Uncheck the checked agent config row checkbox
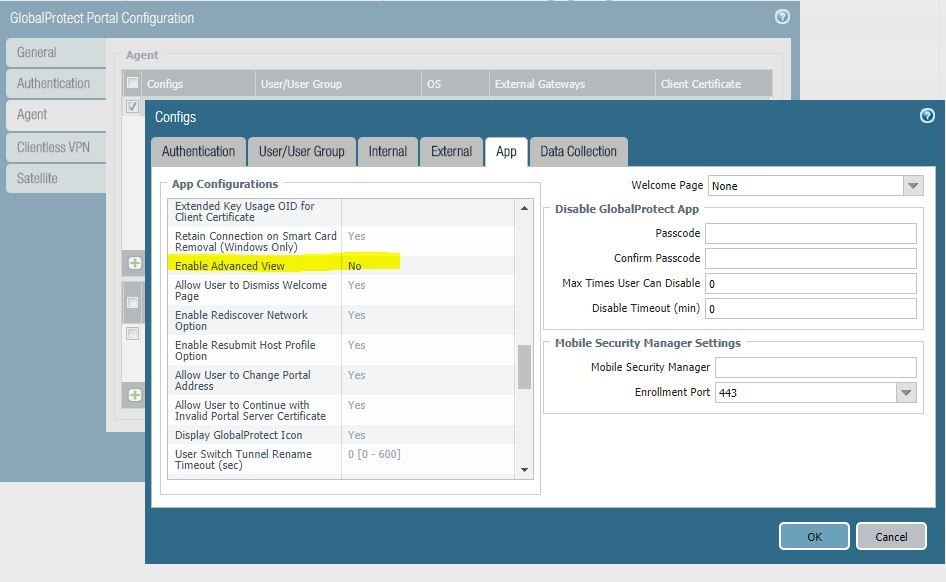946x582 pixels. [x=133, y=106]
